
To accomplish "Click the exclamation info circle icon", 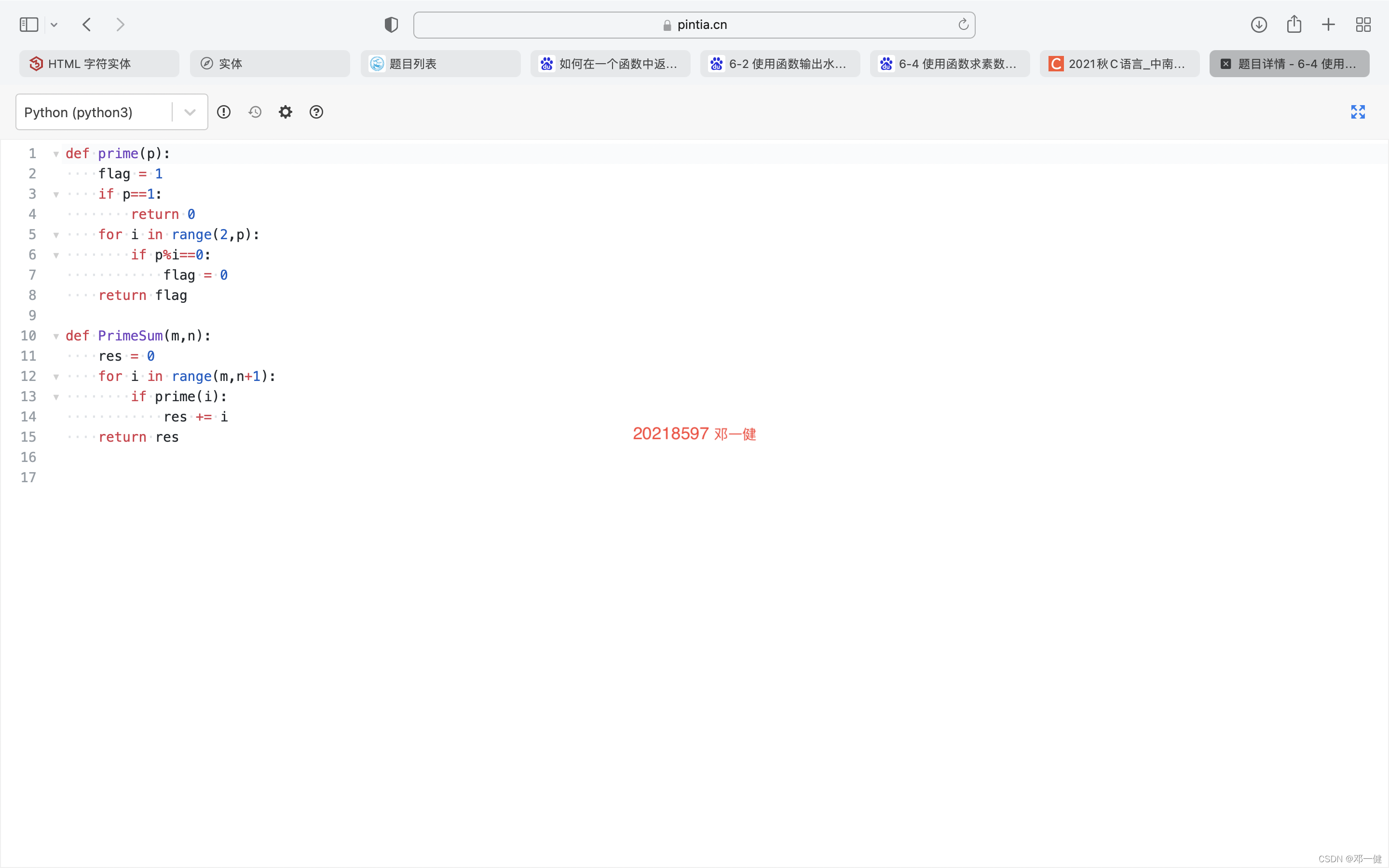I will pos(224,112).
